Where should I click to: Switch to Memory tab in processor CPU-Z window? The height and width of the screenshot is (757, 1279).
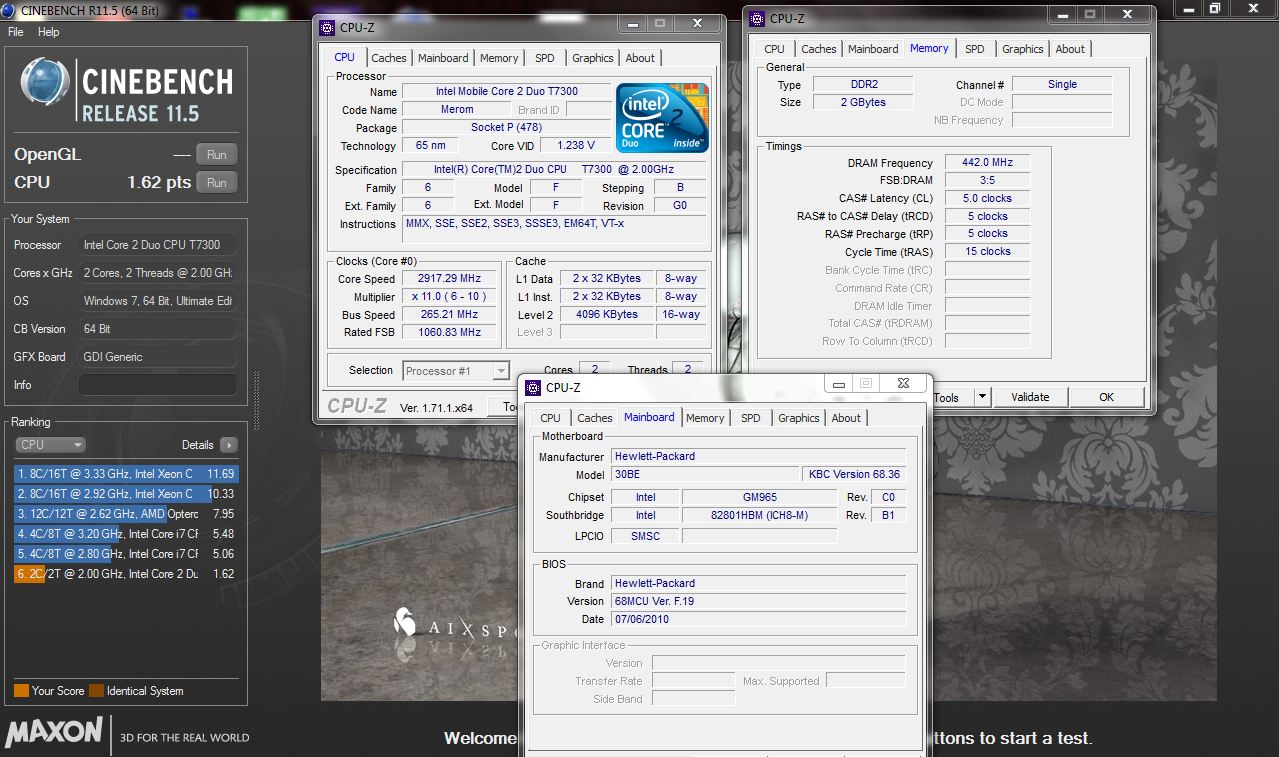click(x=499, y=58)
